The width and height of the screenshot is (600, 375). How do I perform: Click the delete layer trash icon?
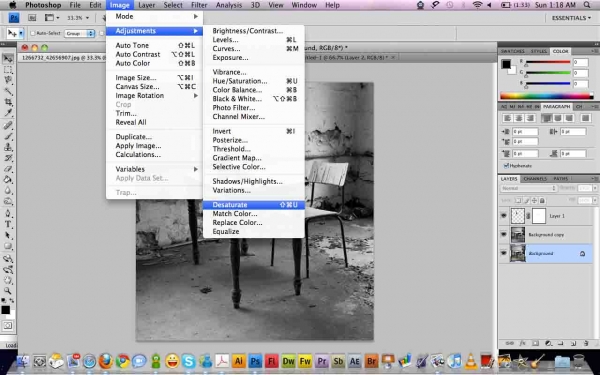pyautogui.click(x=586, y=343)
